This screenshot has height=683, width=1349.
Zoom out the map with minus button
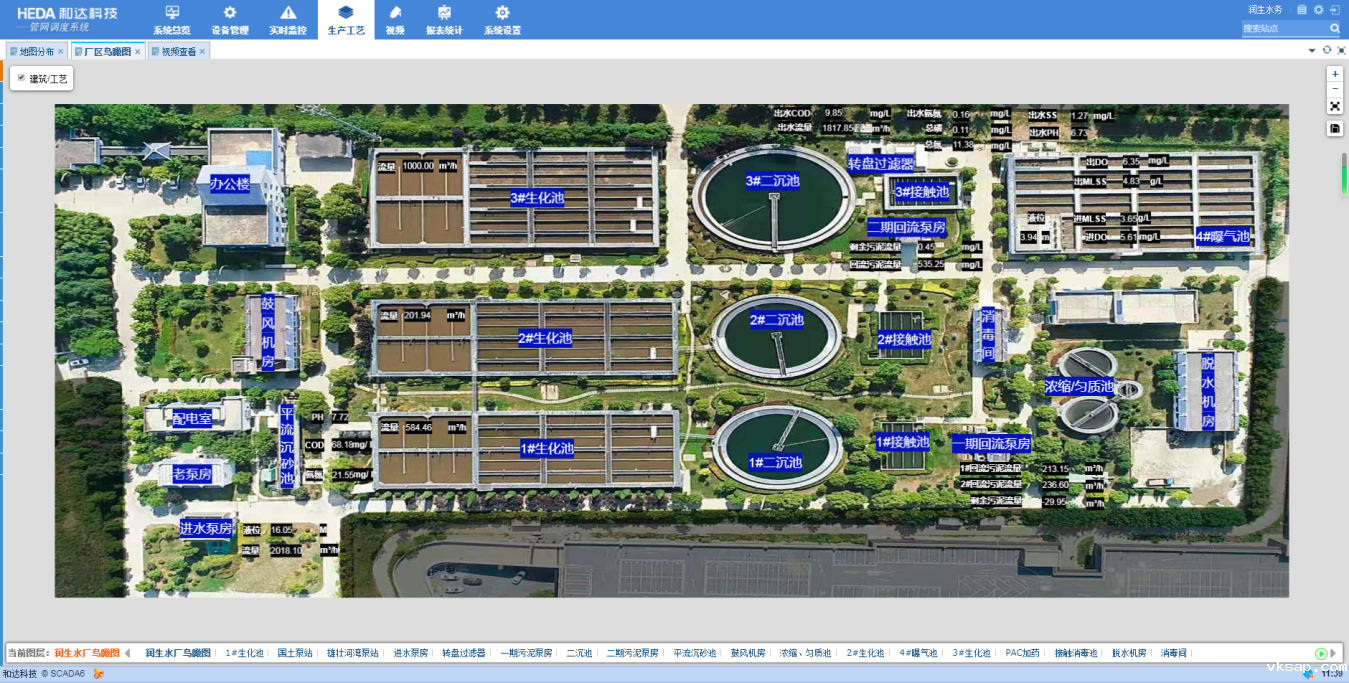coord(1335,89)
